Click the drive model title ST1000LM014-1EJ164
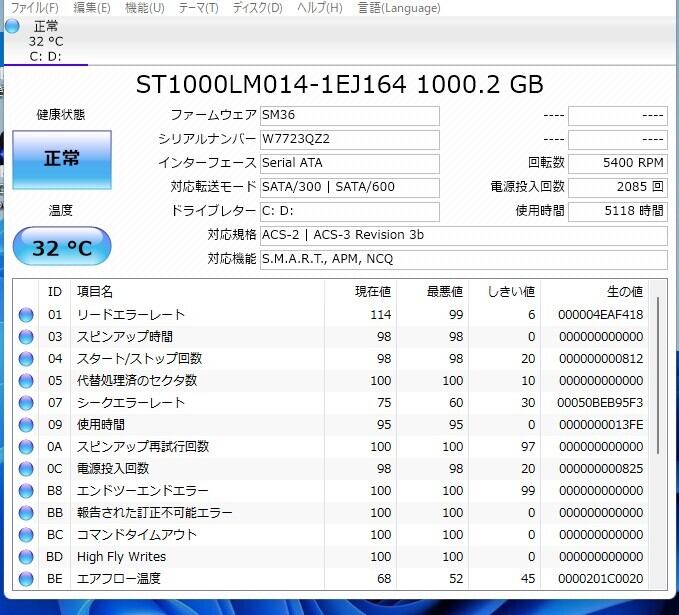 point(271,84)
